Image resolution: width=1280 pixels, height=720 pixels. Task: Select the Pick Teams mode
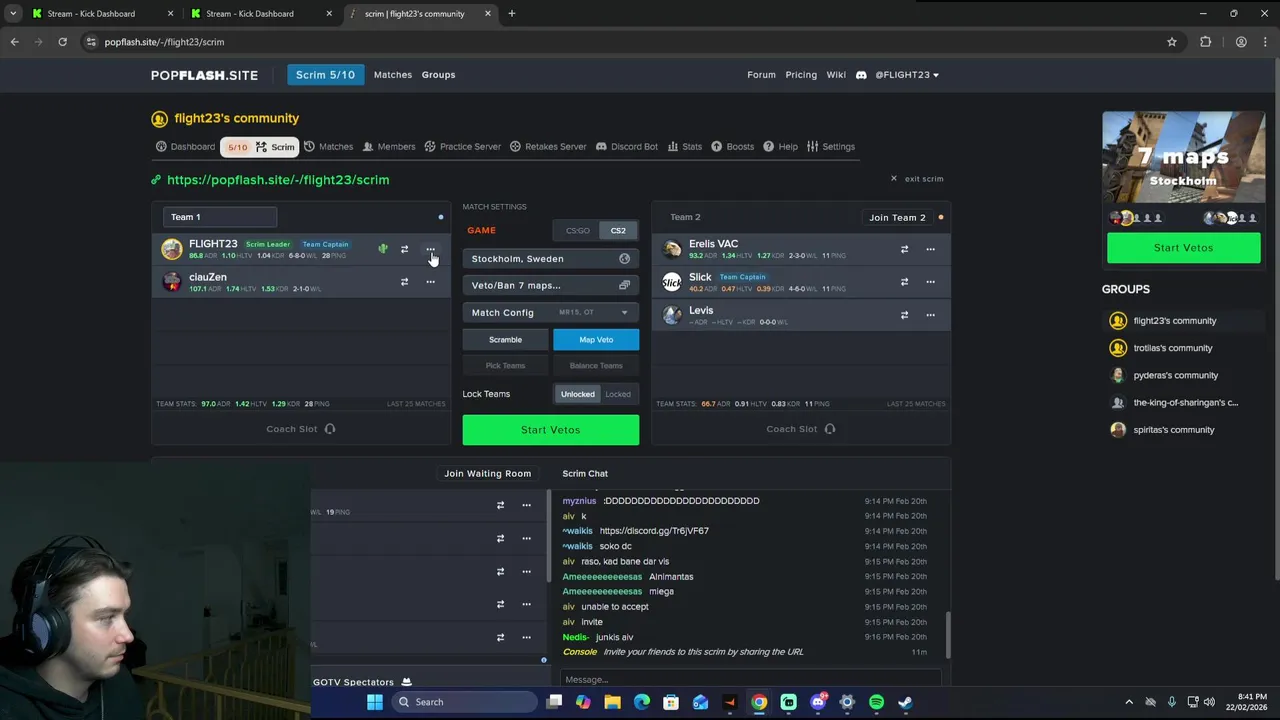[x=505, y=366]
